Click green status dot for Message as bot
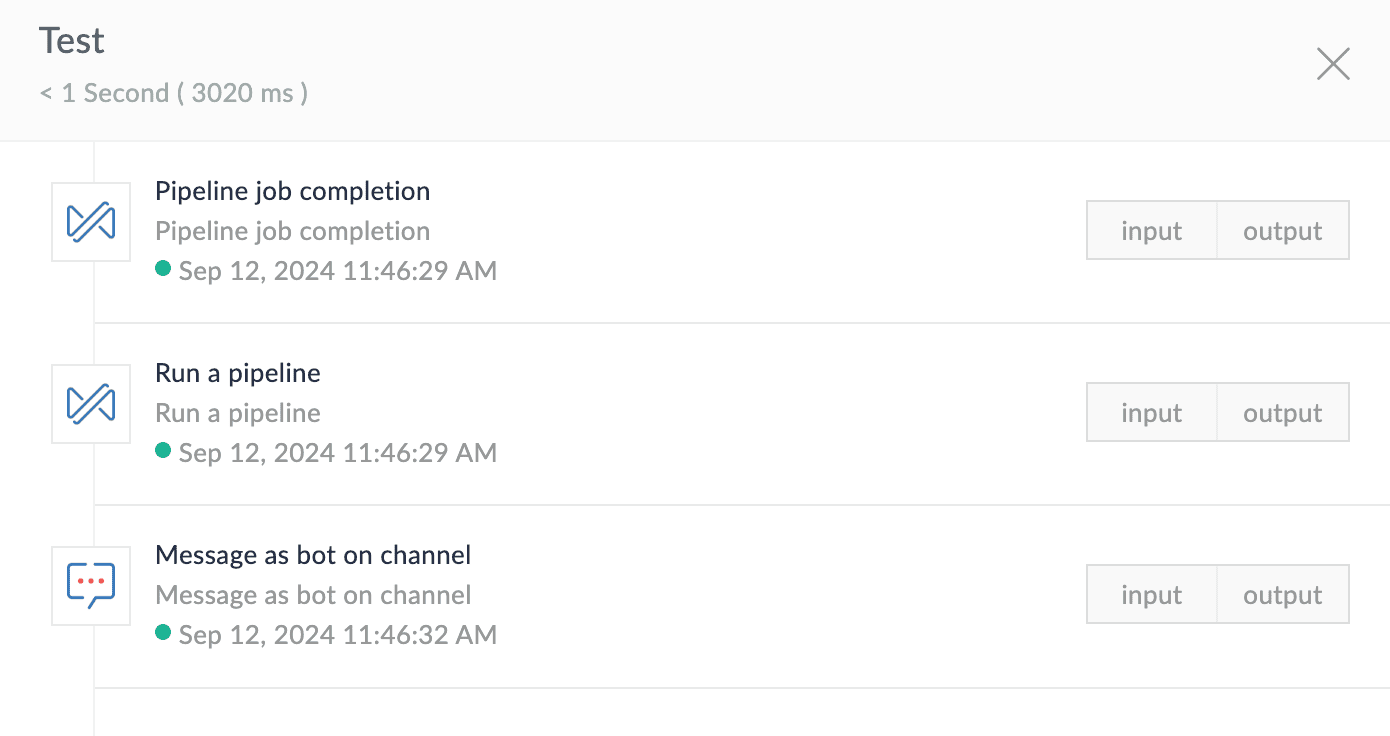This screenshot has width=1390, height=736. pos(164,633)
